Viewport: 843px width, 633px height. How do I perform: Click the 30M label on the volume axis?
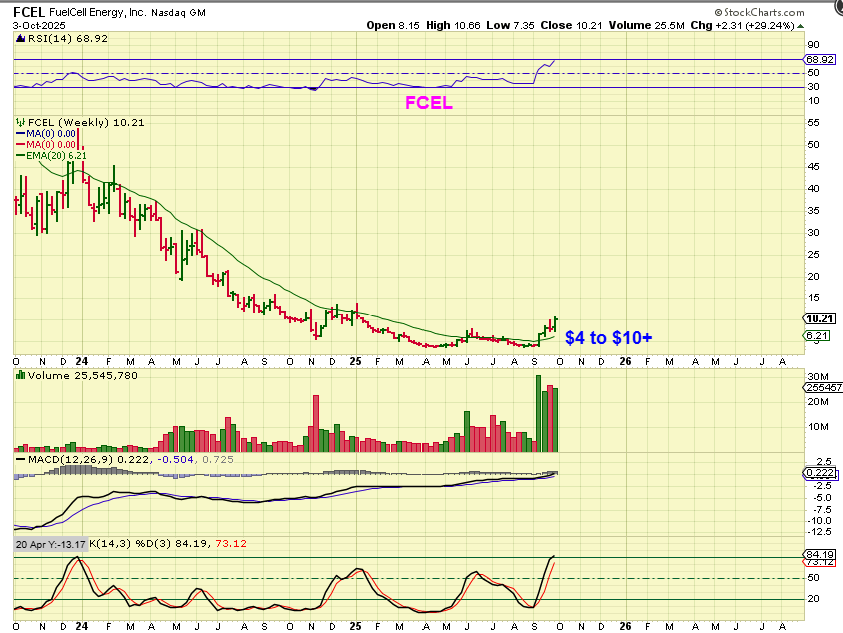818,376
